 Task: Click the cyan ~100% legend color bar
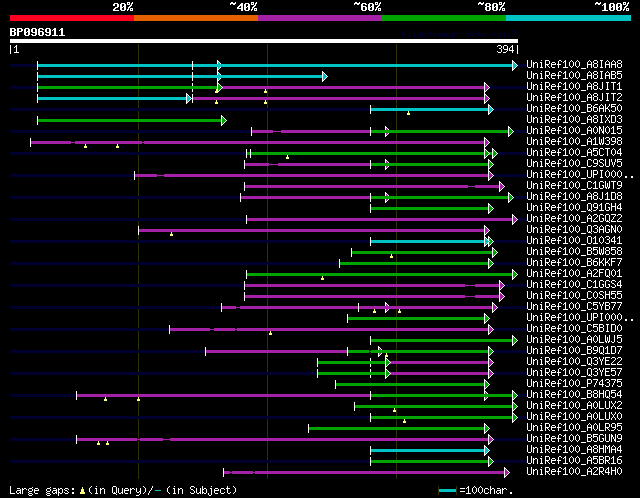pos(568,18)
